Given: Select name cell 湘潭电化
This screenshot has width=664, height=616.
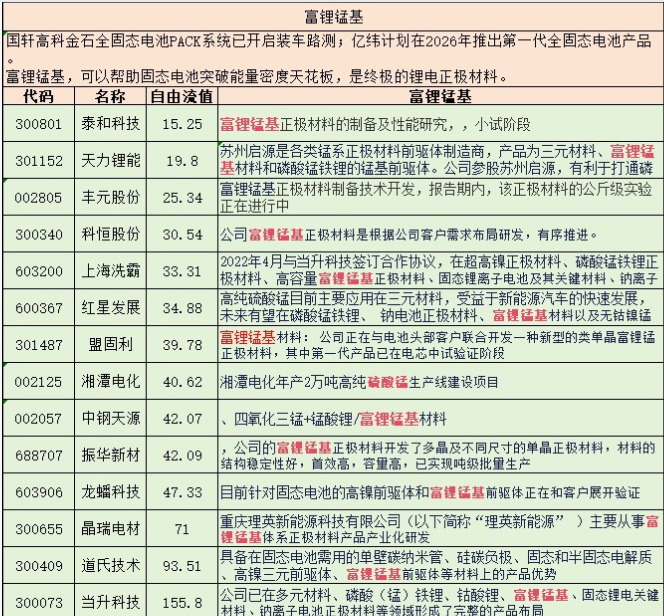Looking at the screenshot, I should tap(110, 381).
